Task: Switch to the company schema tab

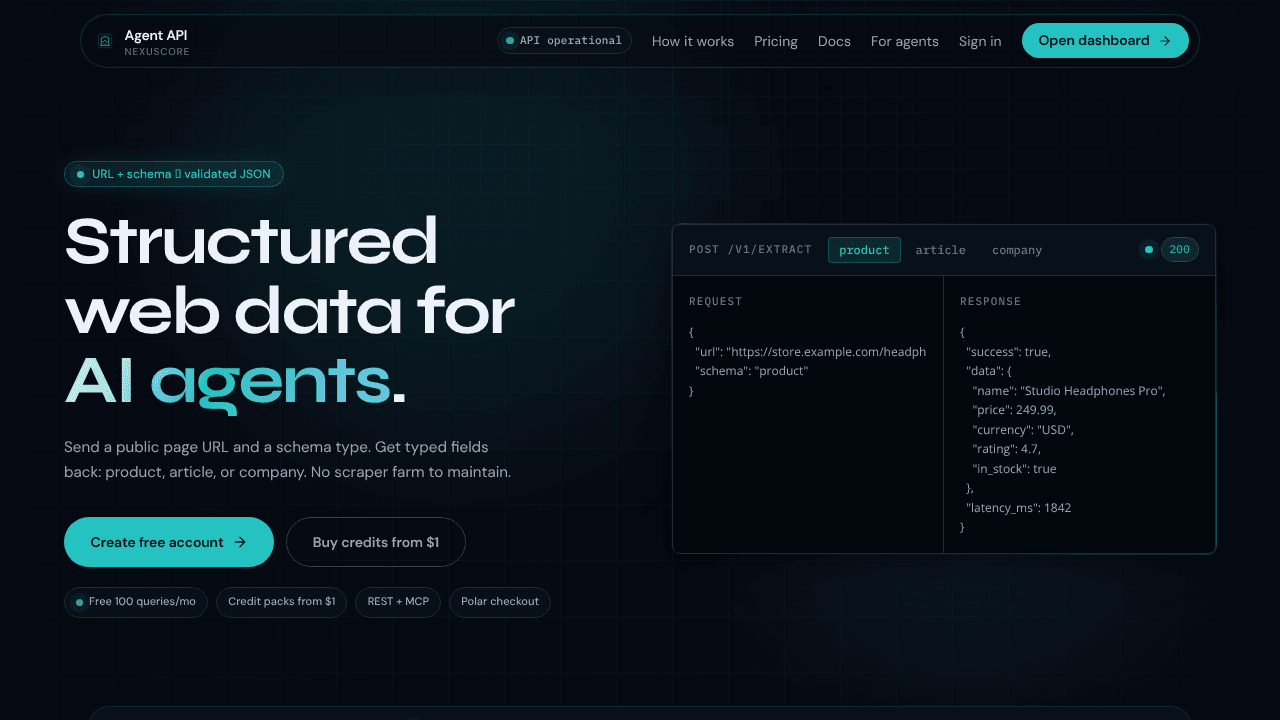Action: click(x=1017, y=250)
